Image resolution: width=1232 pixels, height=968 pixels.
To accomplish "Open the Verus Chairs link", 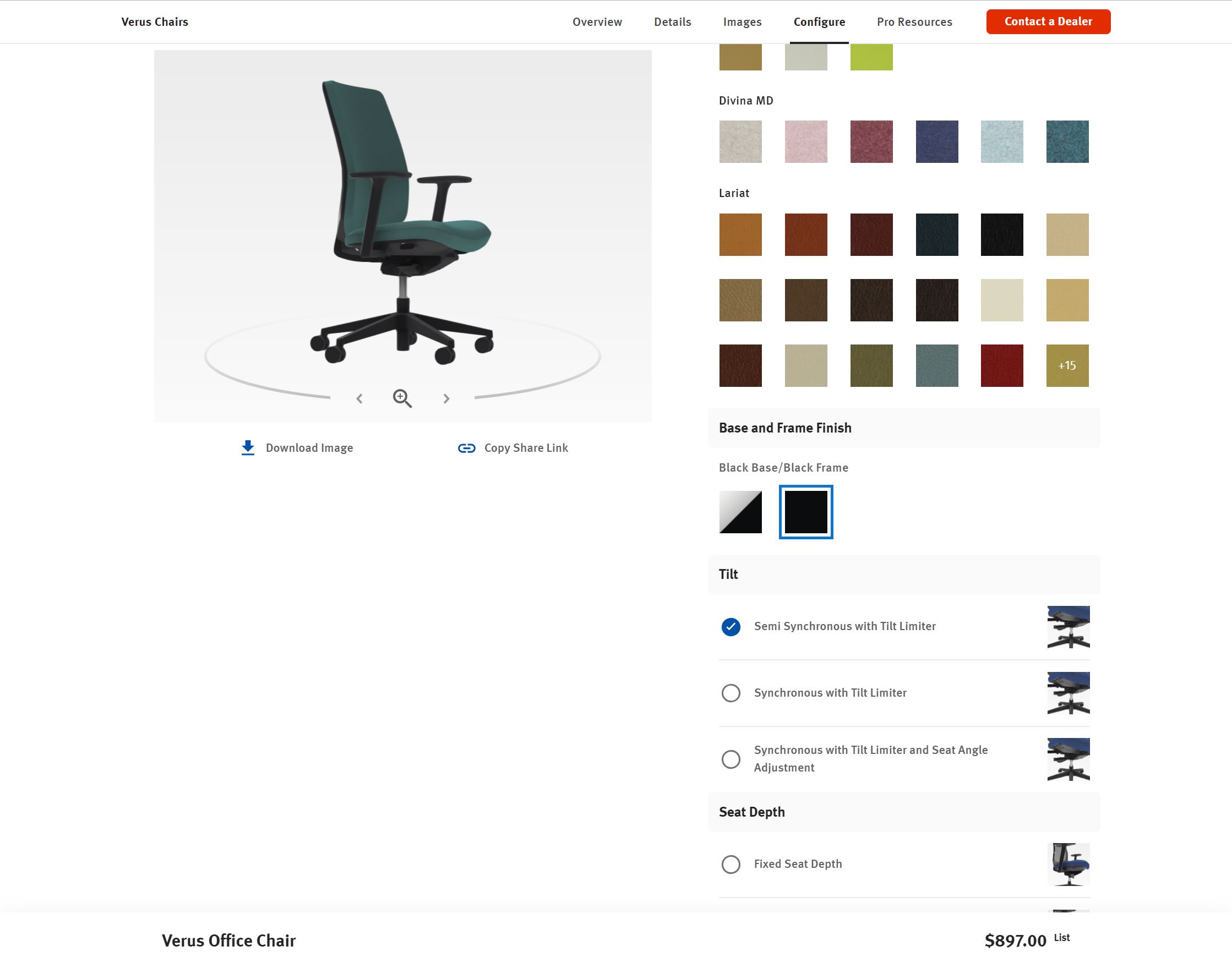I will 155,22.
